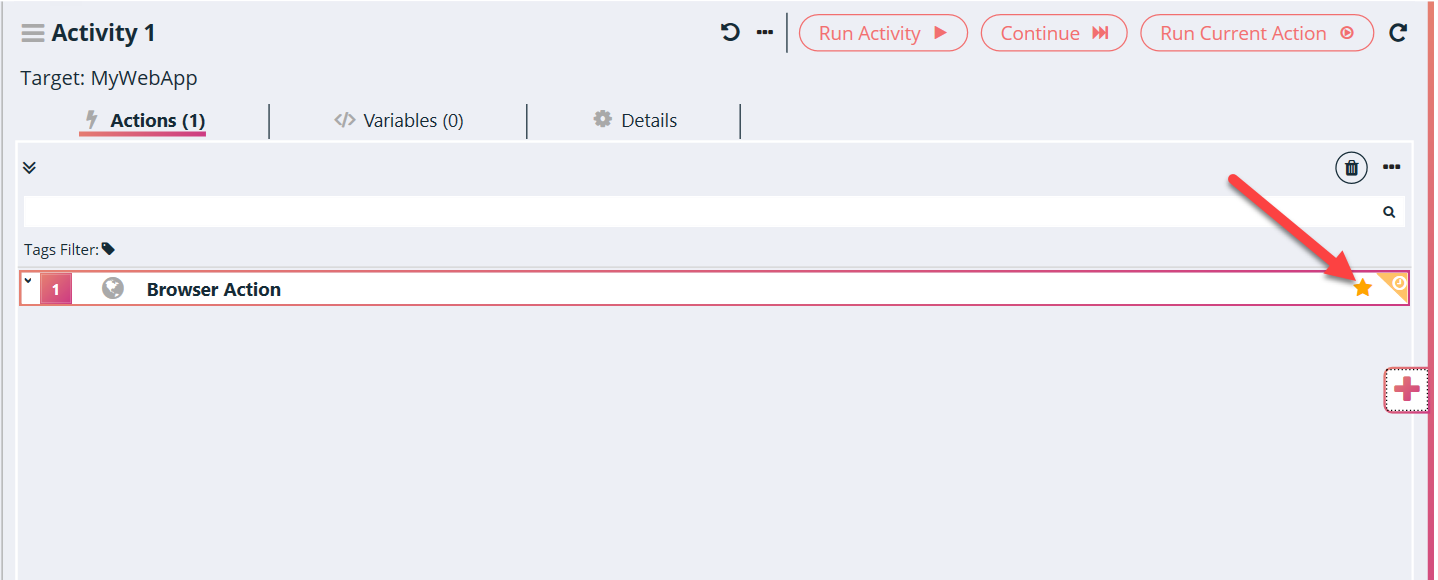1438x580 pixels.
Task: Click the undo icon next to Activity 1
Action: tap(730, 33)
